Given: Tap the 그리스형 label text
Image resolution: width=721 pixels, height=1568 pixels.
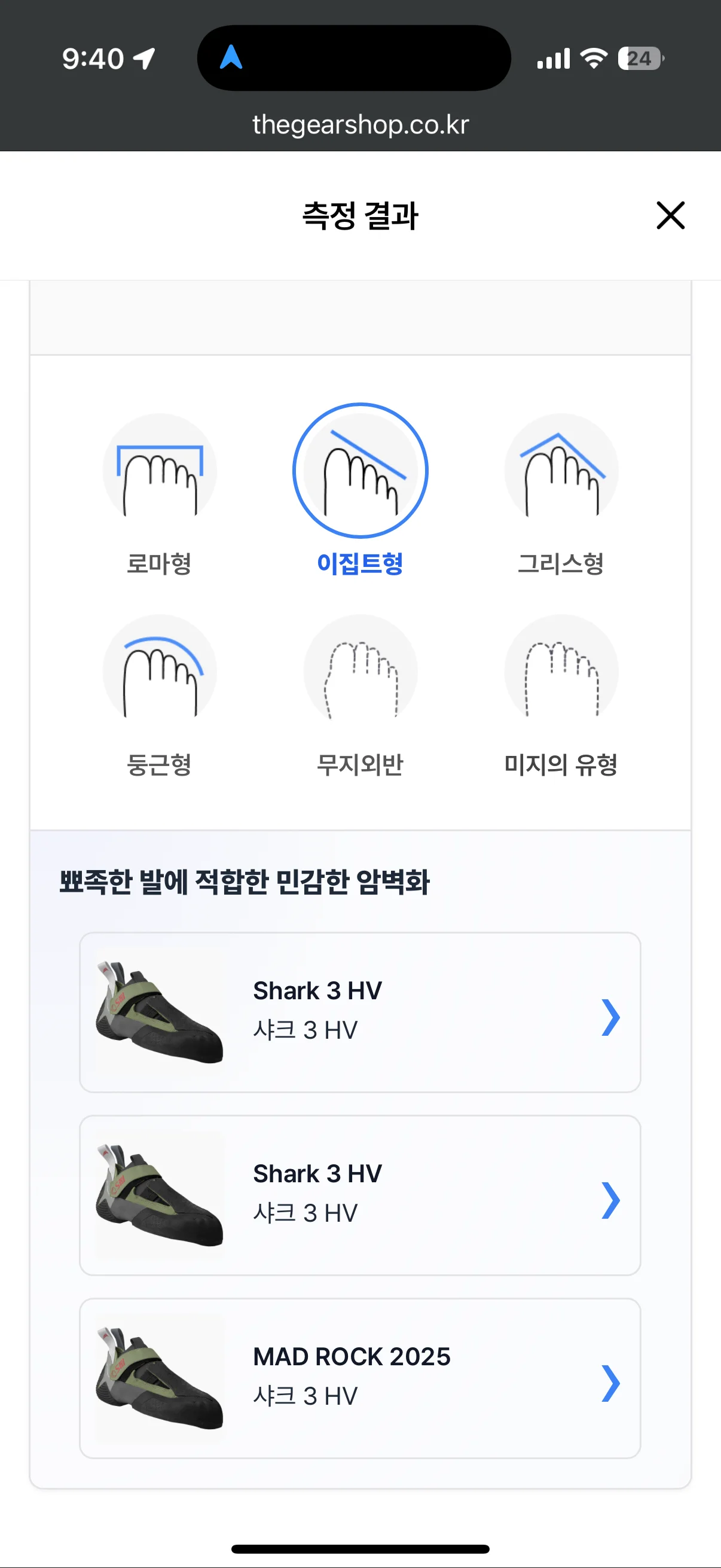Looking at the screenshot, I should [x=561, y=564].
